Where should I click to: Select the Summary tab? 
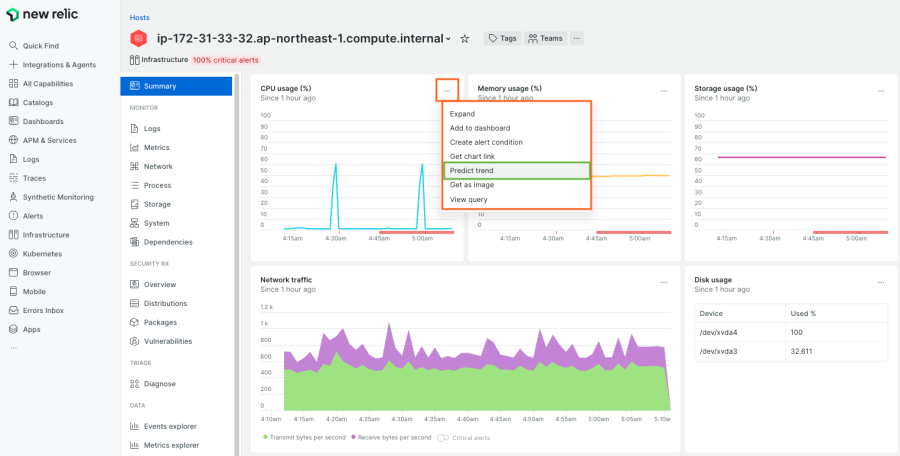[x=176, y=86]
